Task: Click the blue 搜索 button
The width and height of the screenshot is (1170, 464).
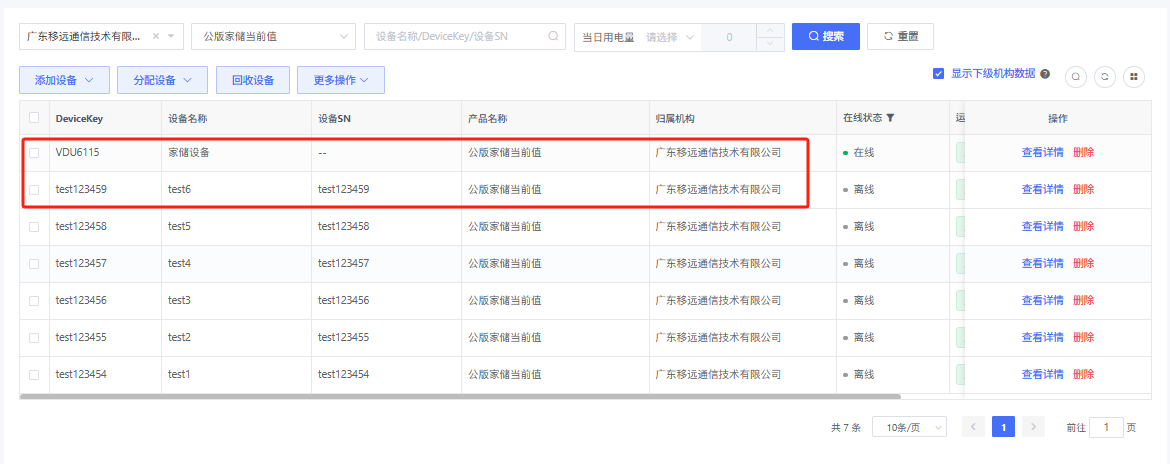Action: click(825, 36)
